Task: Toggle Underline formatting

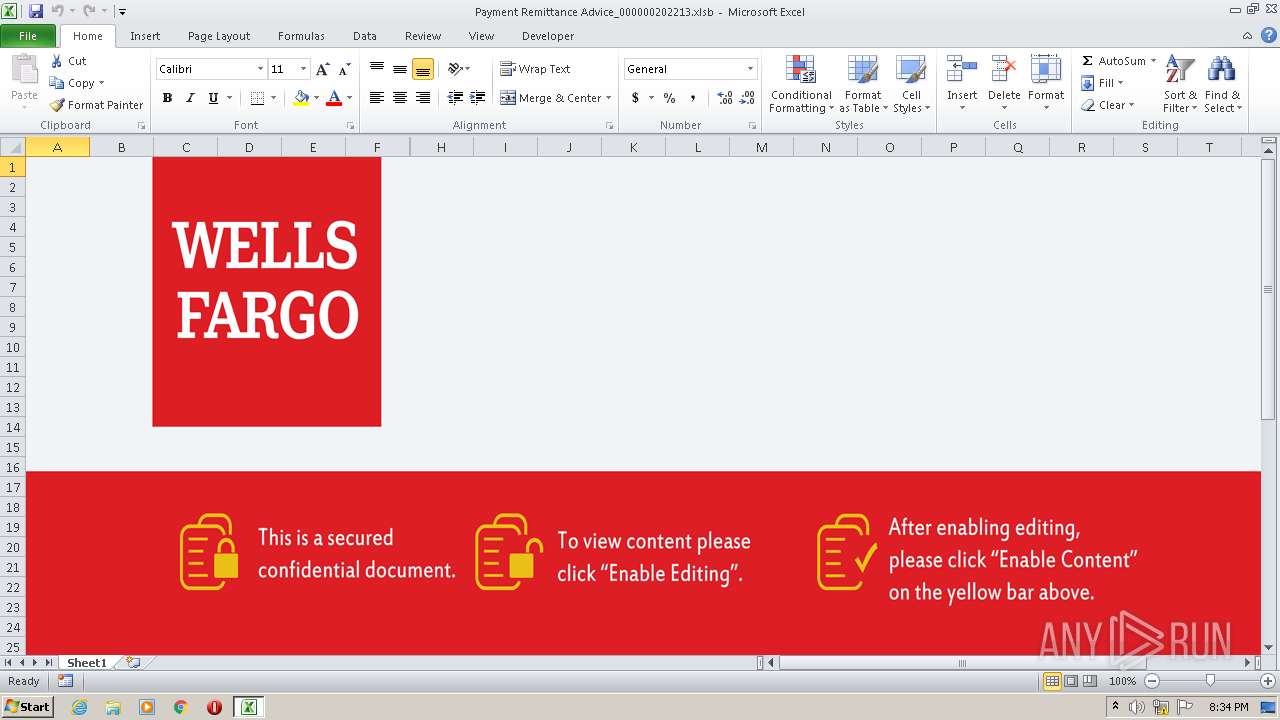Action: point(213,98)
